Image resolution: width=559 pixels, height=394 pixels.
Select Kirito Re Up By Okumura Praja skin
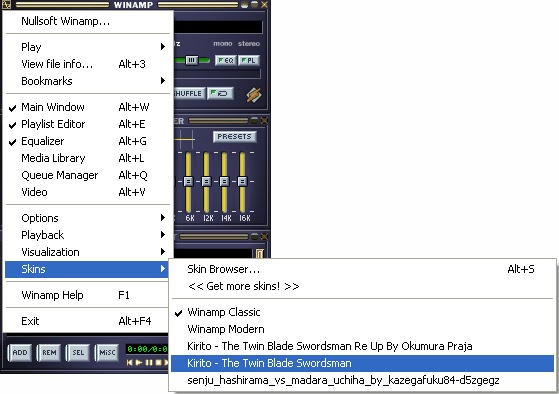(362, 346)
